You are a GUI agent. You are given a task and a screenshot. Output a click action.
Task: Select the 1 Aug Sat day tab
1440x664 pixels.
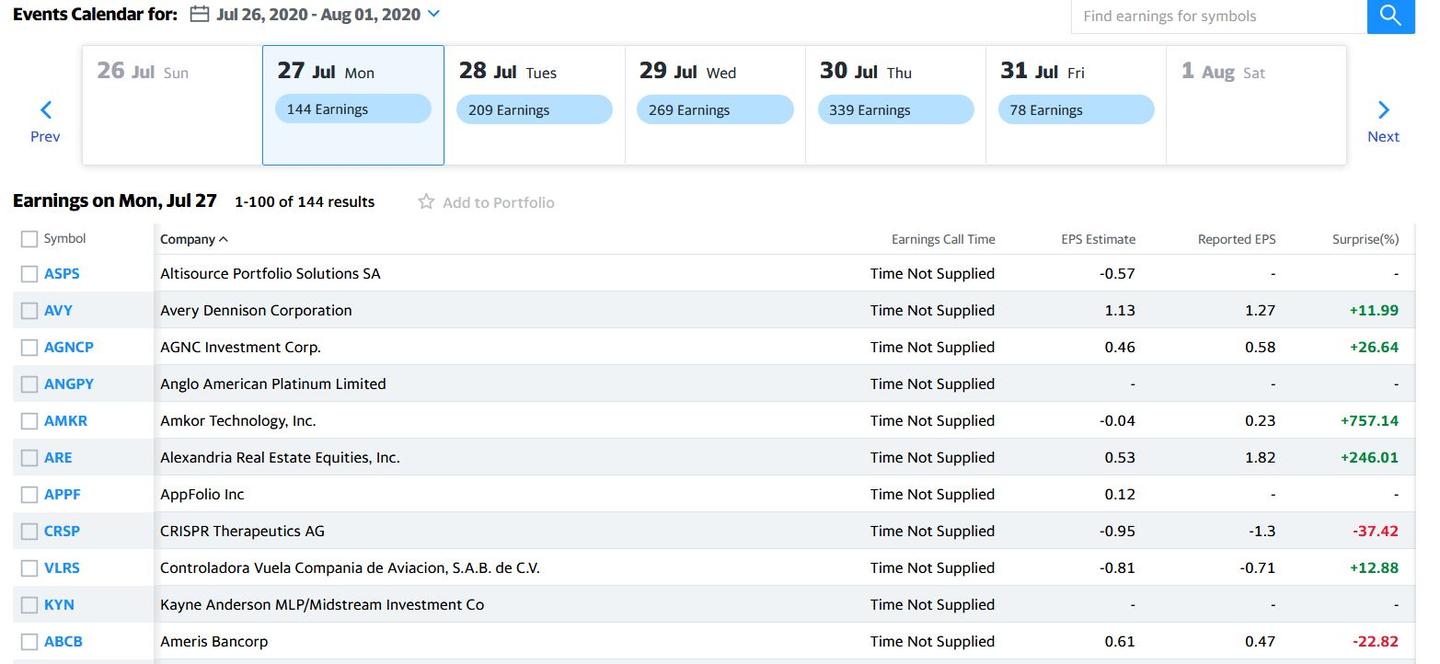[x=1256, y=105]
